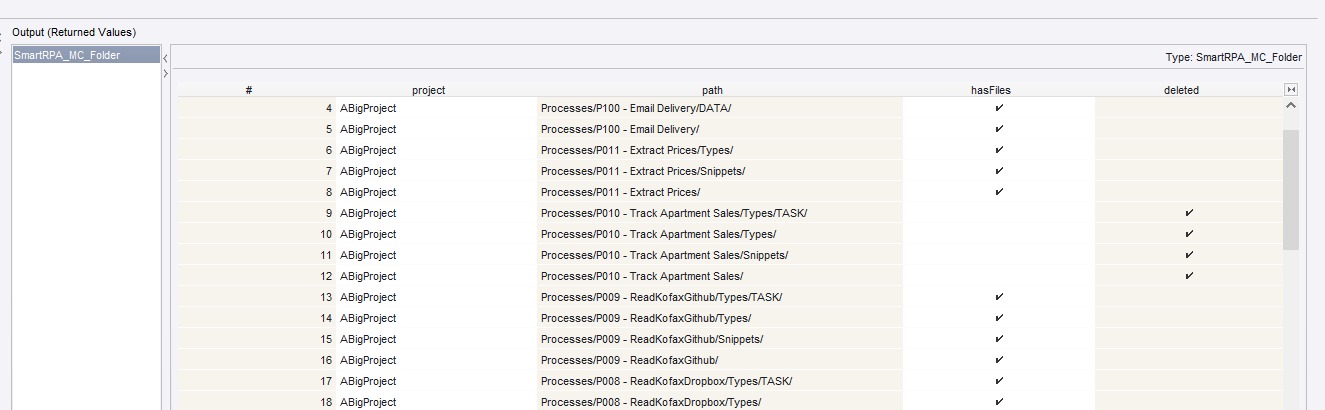
Task: Click the right expand arrow on panel splitter
Action: click(x=165, y=74)
